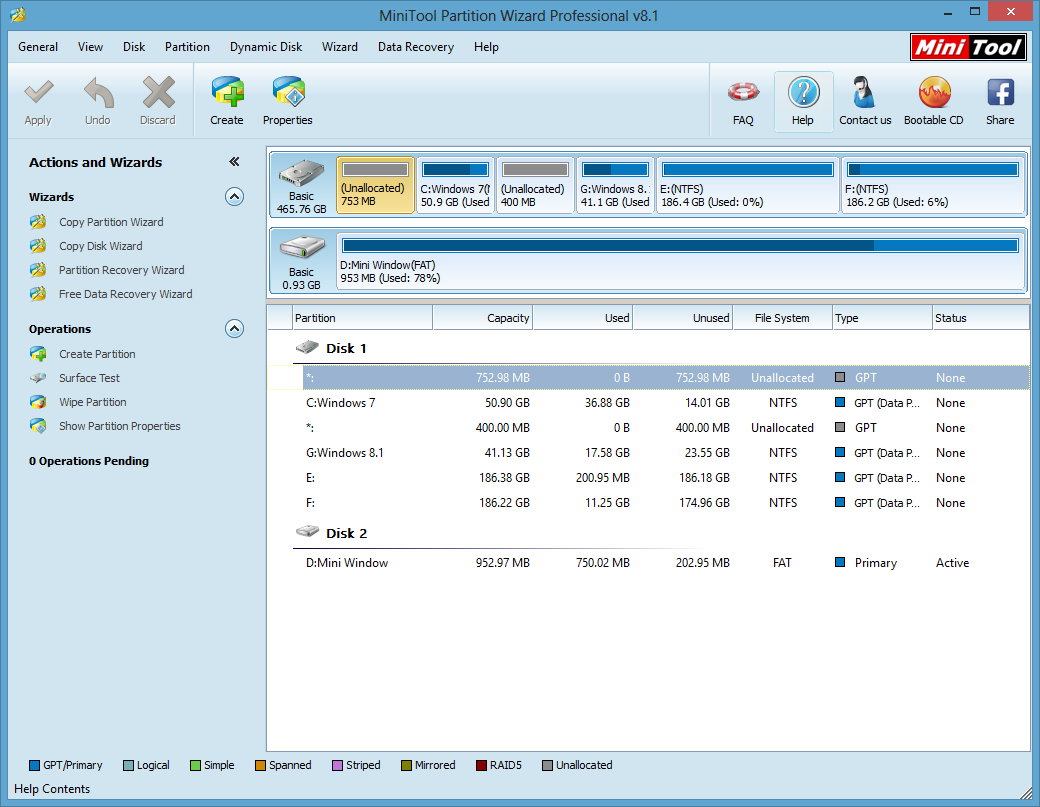Viewport: 1040px width, 807px height.
Task: Click the Discard X icon
Action: click(159, 92)
